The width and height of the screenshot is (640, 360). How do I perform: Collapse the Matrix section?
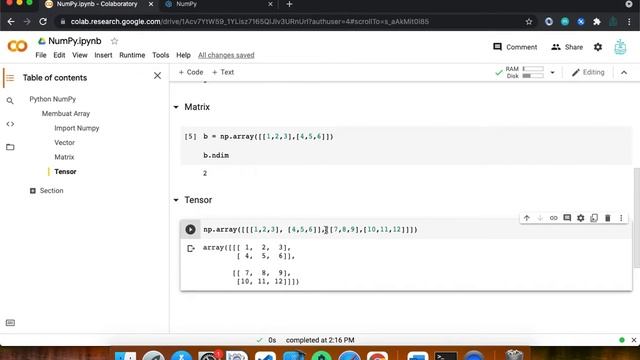(176, 107)
